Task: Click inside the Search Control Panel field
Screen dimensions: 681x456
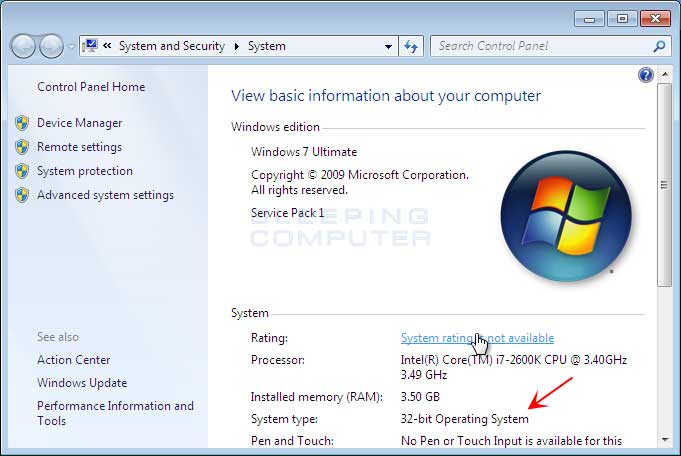Action: (x=540, y=46)
